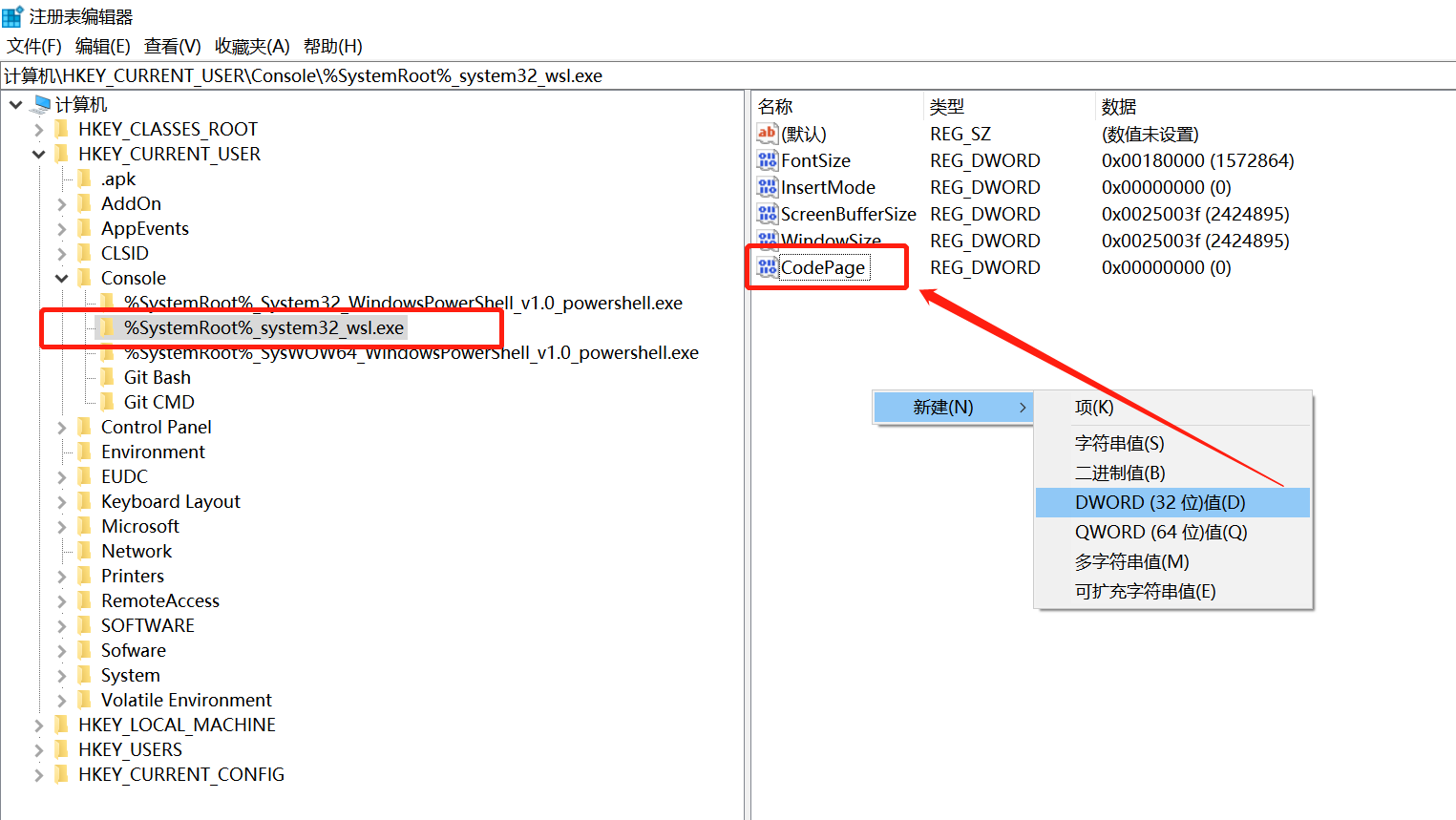Click the DWORD icon beside InsertMode

point(768,187)
